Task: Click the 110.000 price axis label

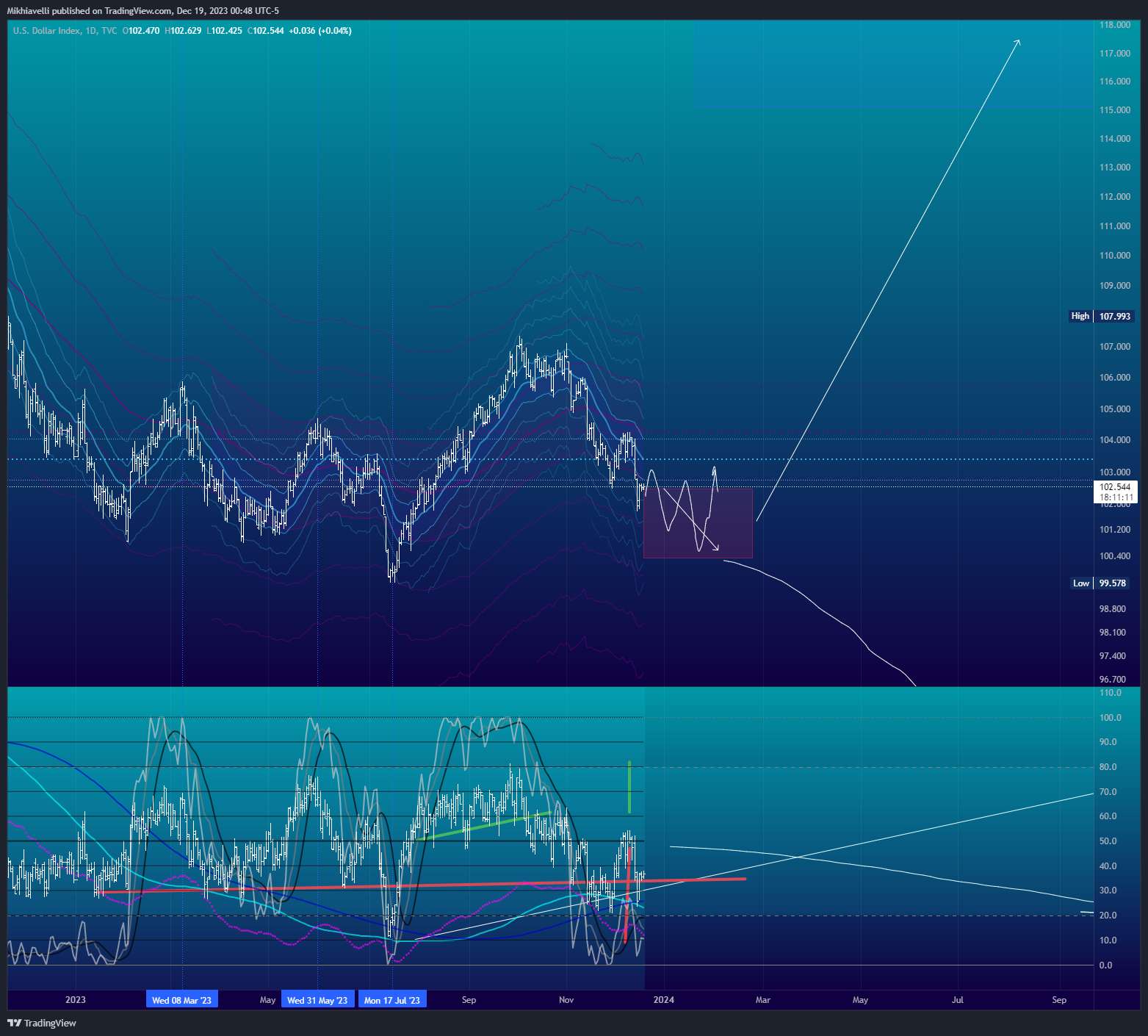Action: pos(1115,256)
